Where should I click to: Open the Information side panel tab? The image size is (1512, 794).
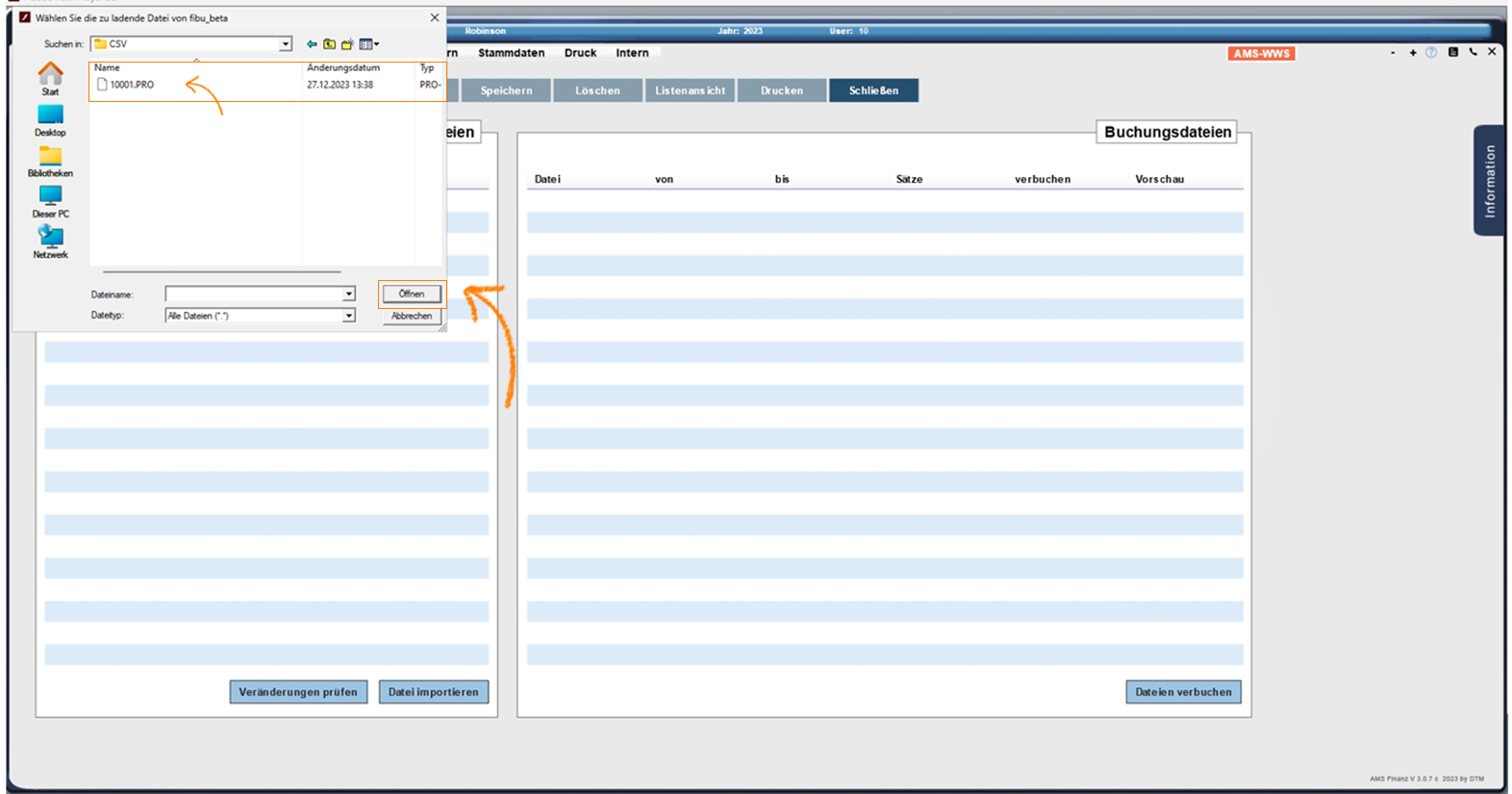1489,181
